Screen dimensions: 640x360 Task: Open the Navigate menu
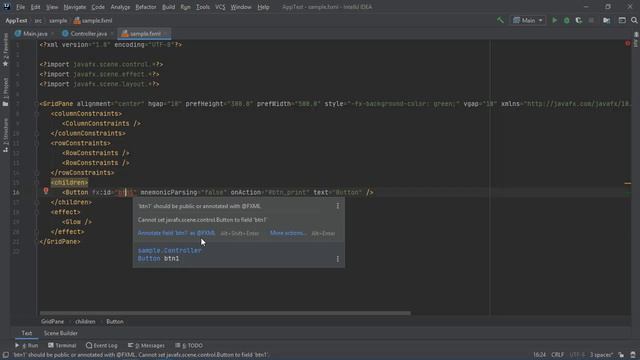(x=75, y=7)
